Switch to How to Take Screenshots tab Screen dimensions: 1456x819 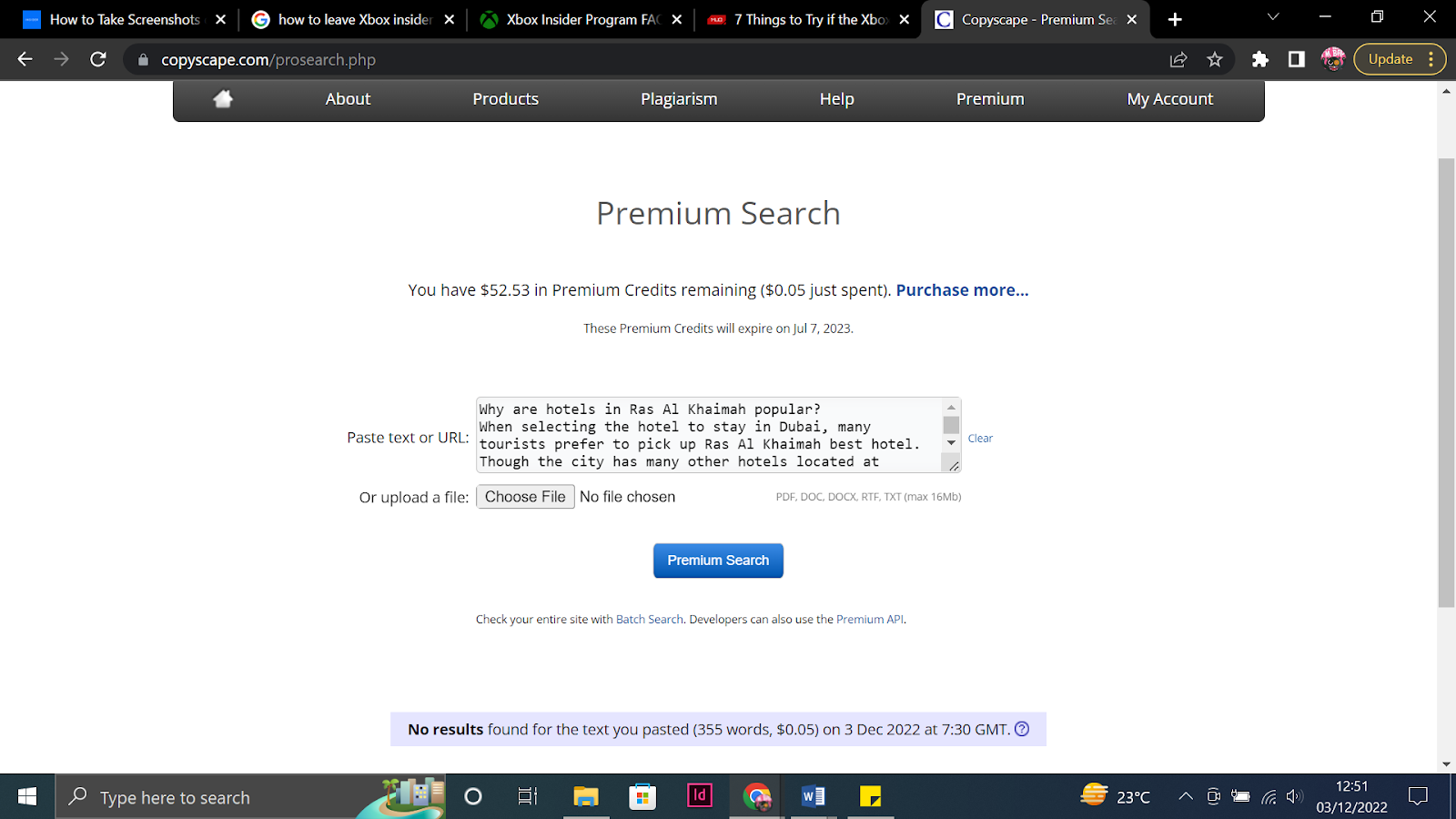pos(125,19)
